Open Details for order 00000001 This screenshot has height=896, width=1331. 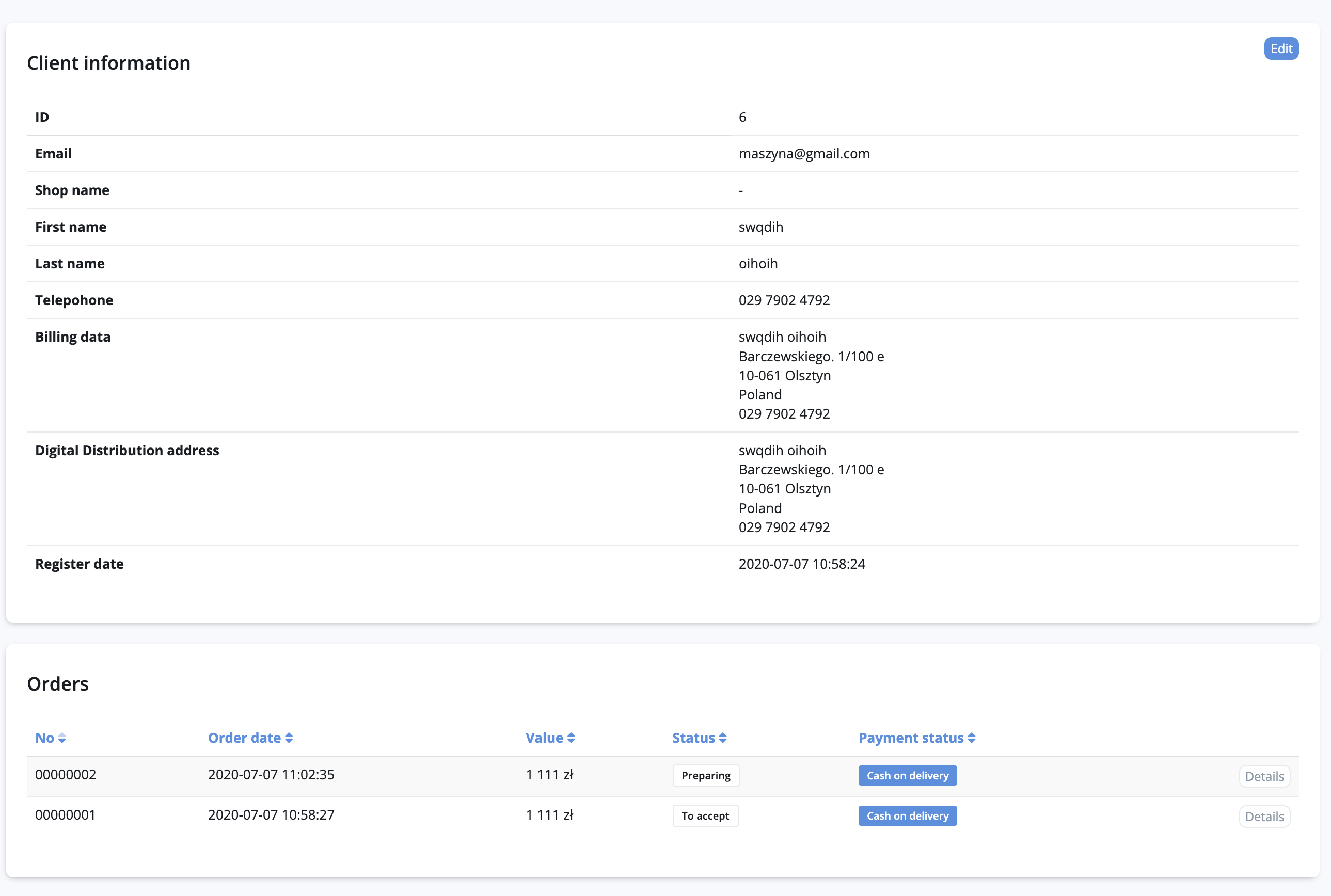click(x=1264, y=817)
